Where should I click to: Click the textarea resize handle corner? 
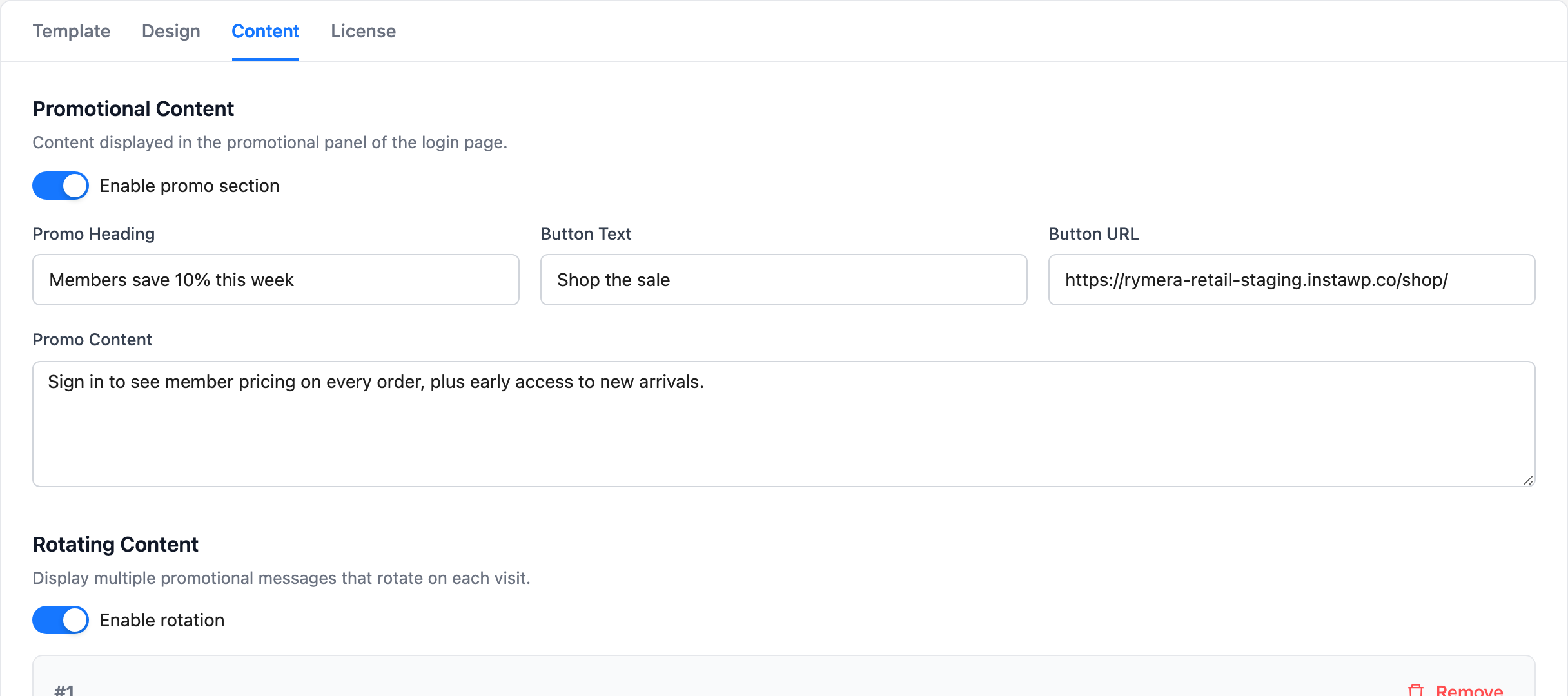pyautogui.click(x=1529, y=480)
